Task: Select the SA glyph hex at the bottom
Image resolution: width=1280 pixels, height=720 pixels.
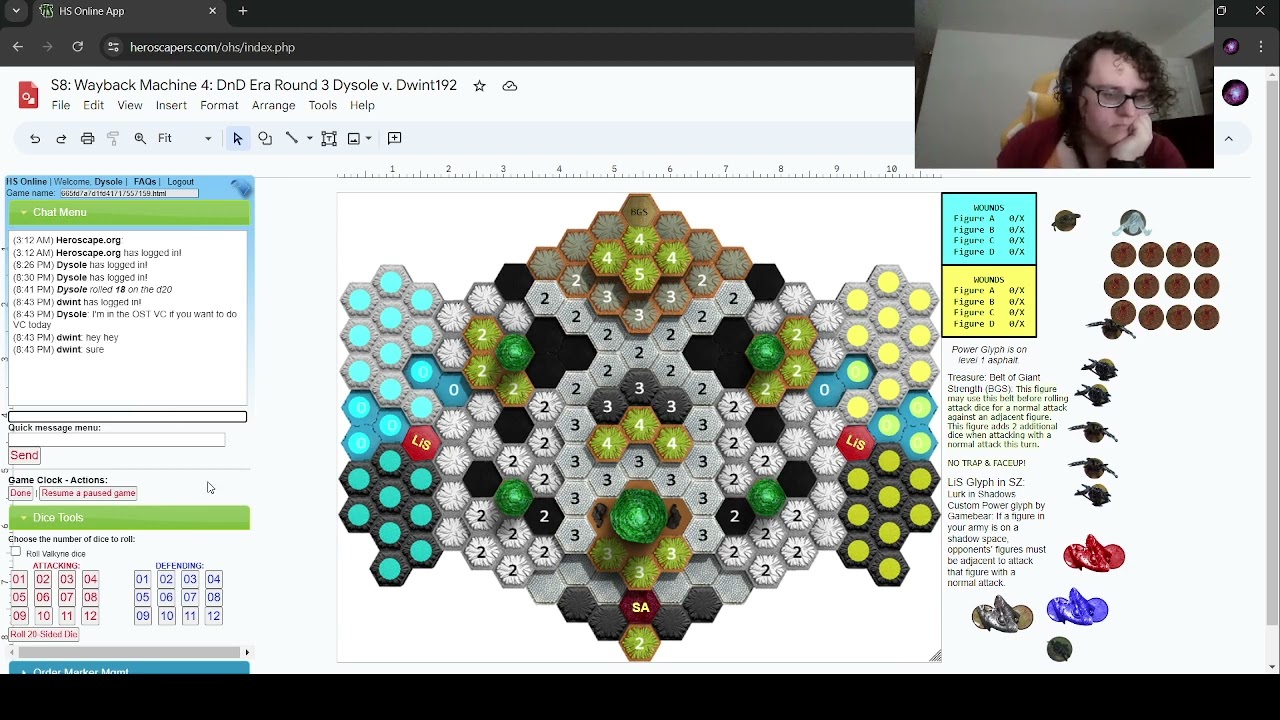Action: click(x=640, y=607)
